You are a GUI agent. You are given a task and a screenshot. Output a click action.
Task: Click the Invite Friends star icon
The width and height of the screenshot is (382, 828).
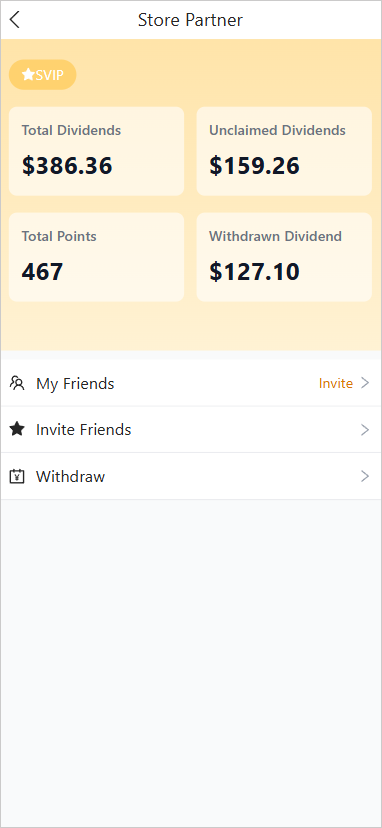17,429
